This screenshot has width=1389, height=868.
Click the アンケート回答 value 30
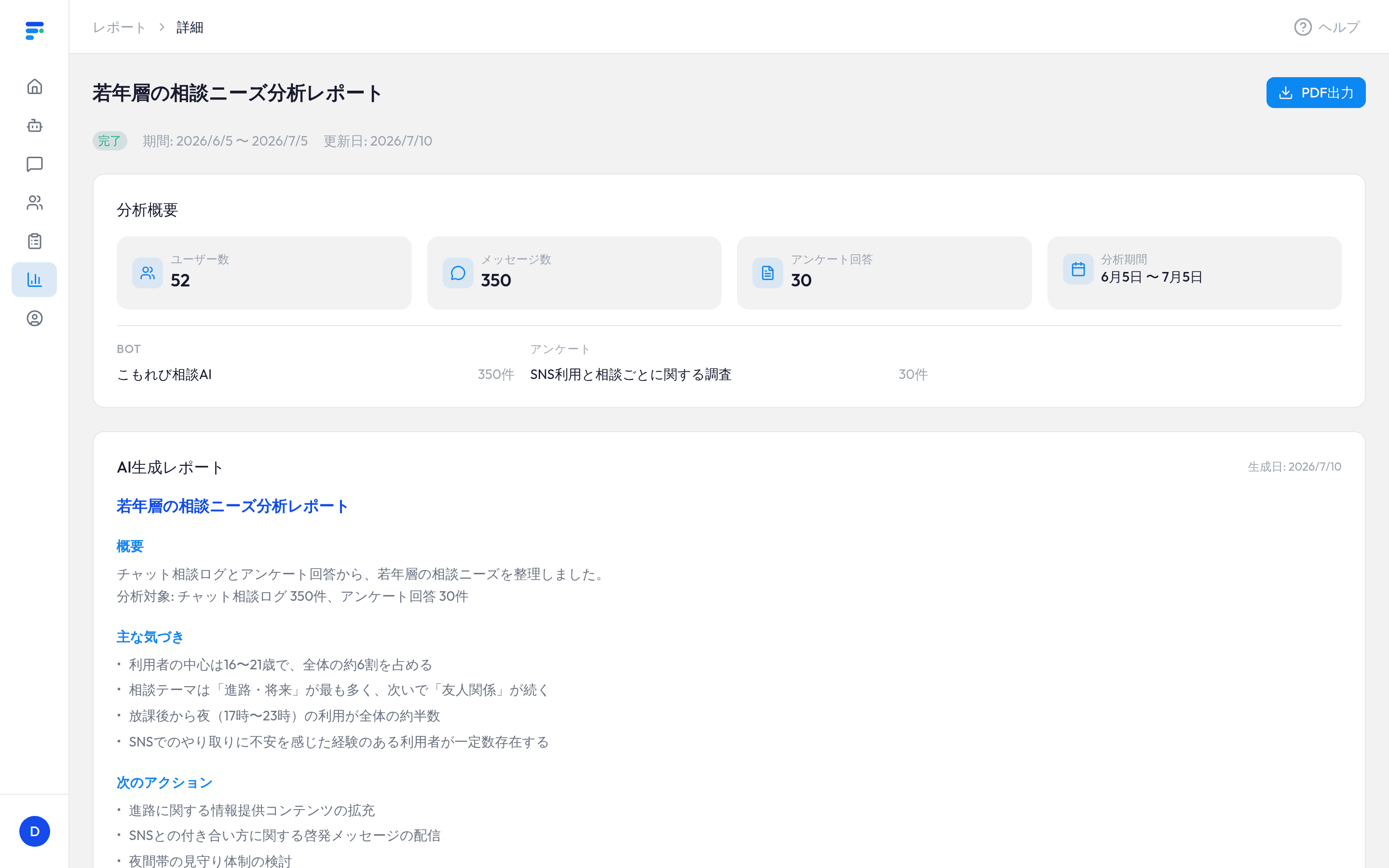[801, 280]
